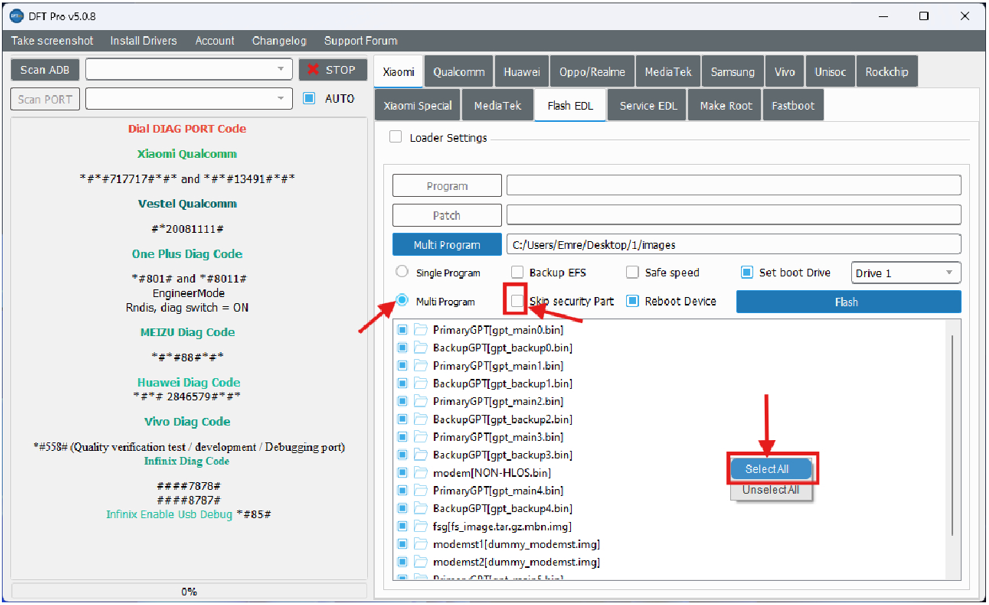Open the port dropdown next to Scan PORT
The width and height of the screenshot is (989, 605).
click(x=189, y=98)
